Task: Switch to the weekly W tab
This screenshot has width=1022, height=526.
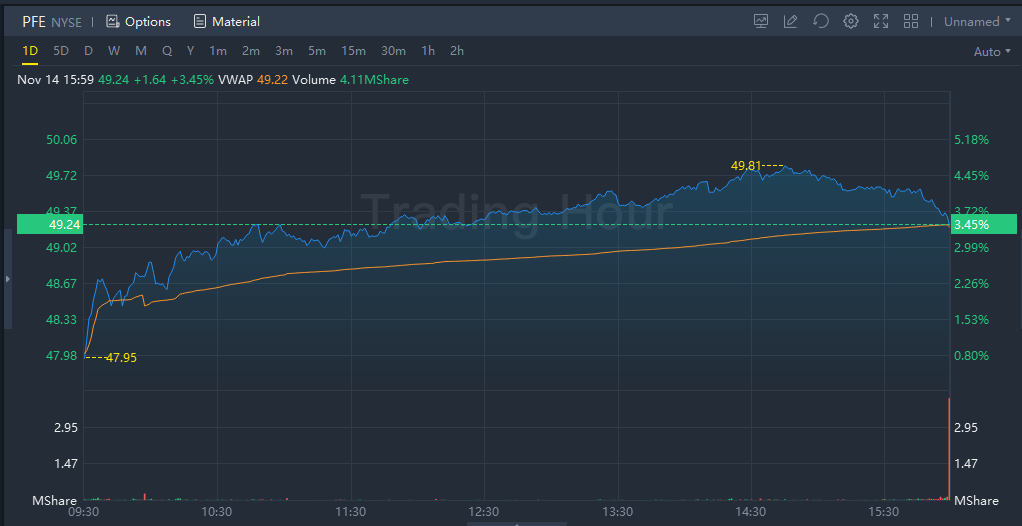Action: (114, 51)
